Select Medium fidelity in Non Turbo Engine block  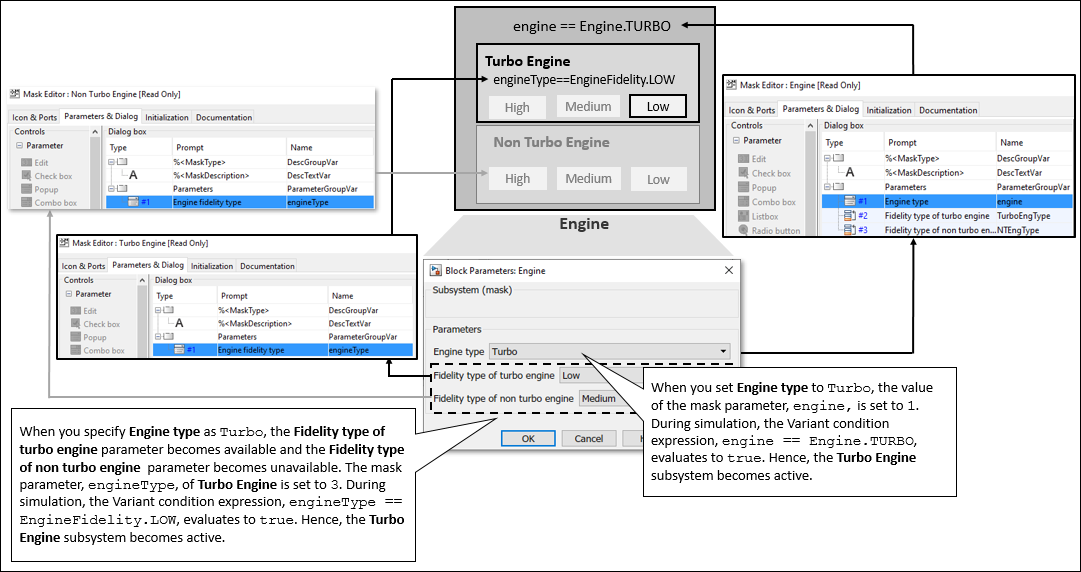coord(588,179)
